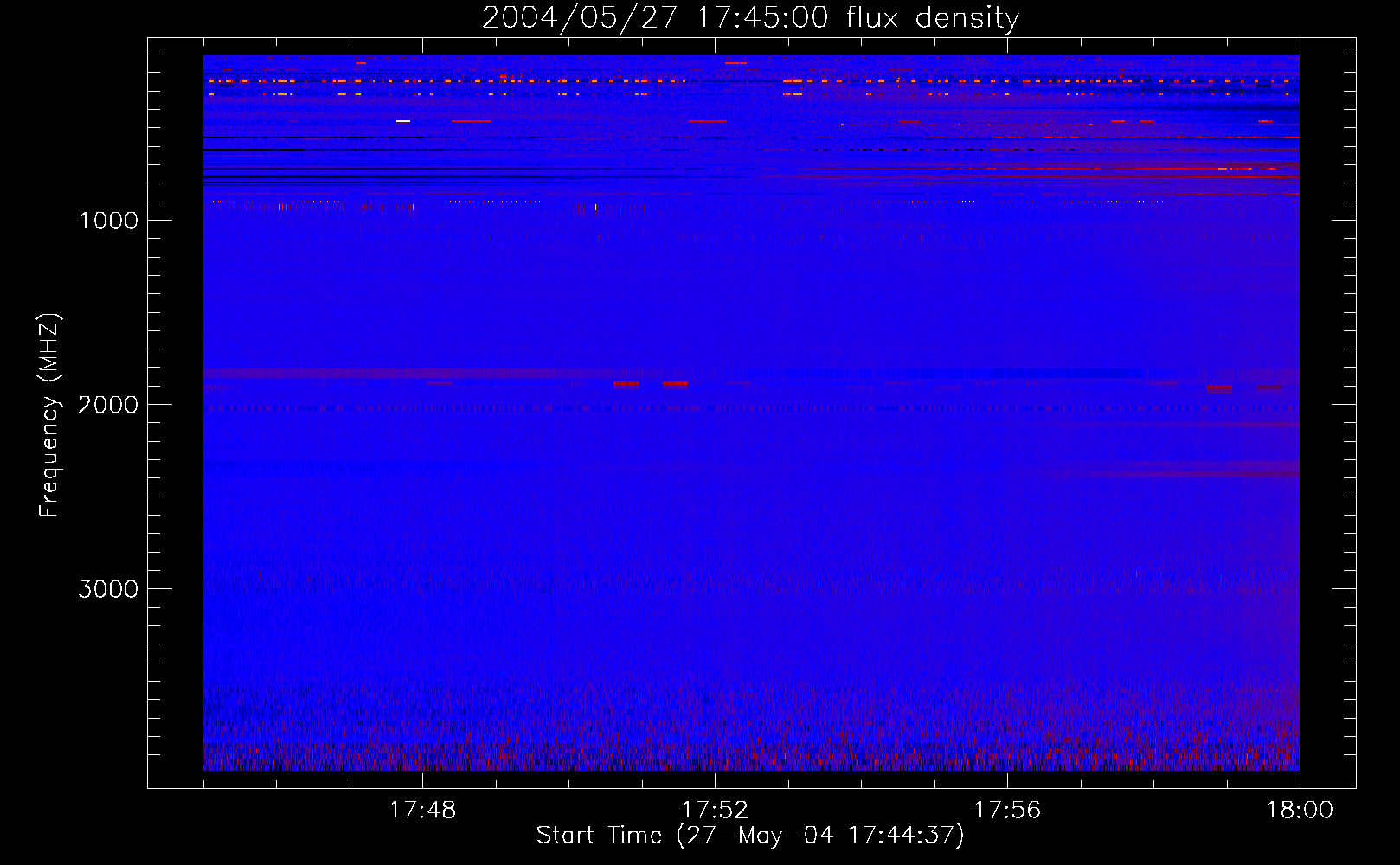Click the 17:56 time axis label
Image resolution: width=1400 pixels, height=865 pixels.
[x=1007, y=811]
